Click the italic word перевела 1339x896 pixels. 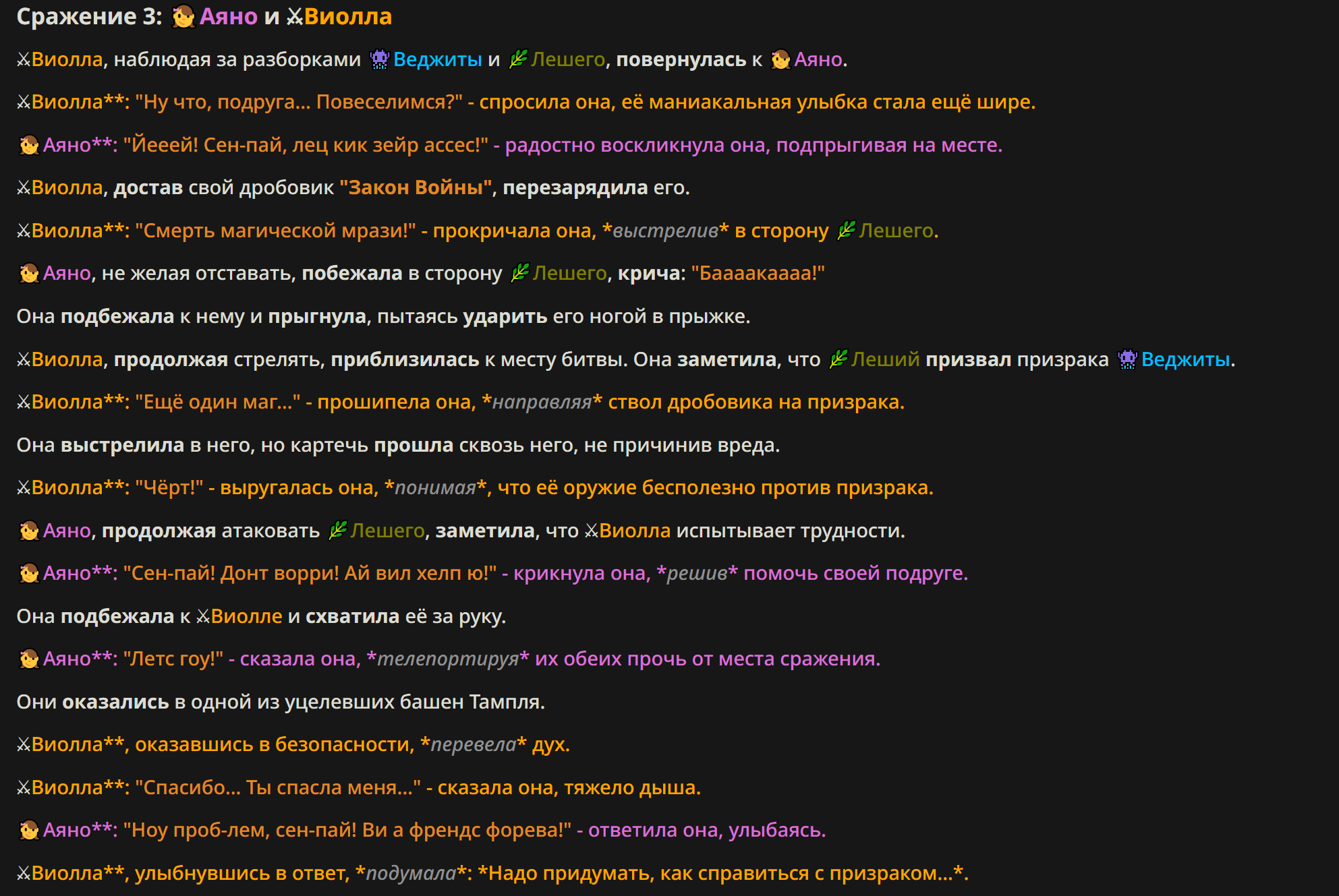click(x=473, y=744)
